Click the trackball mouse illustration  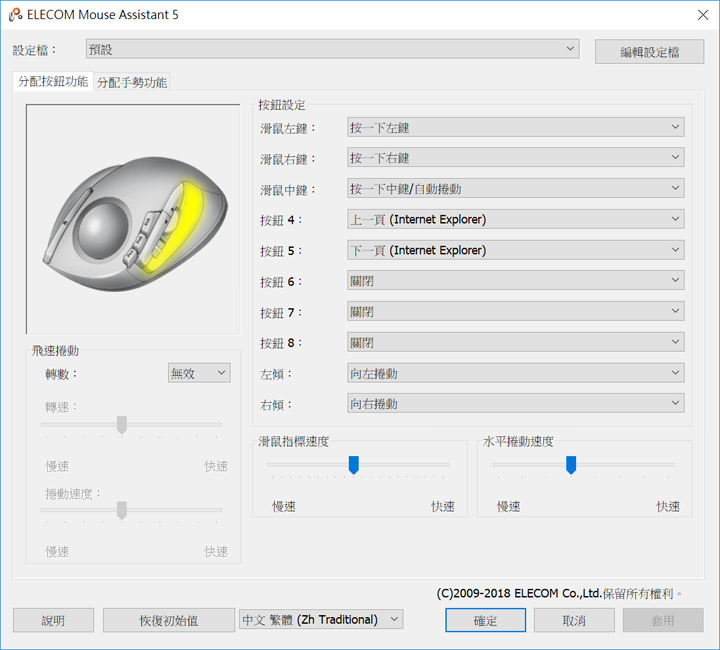pyautogui.click(x=135, y=224)
